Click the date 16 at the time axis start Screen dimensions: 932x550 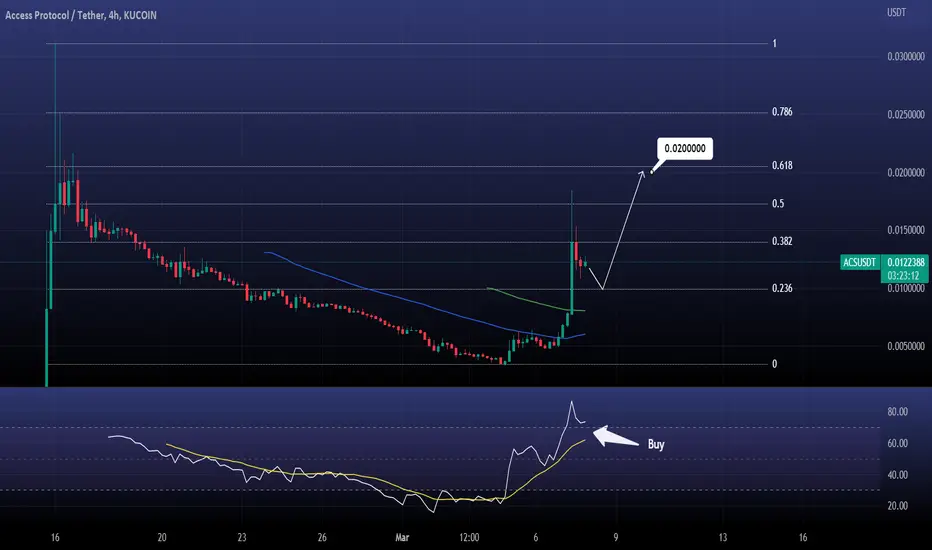coord(55,538)
